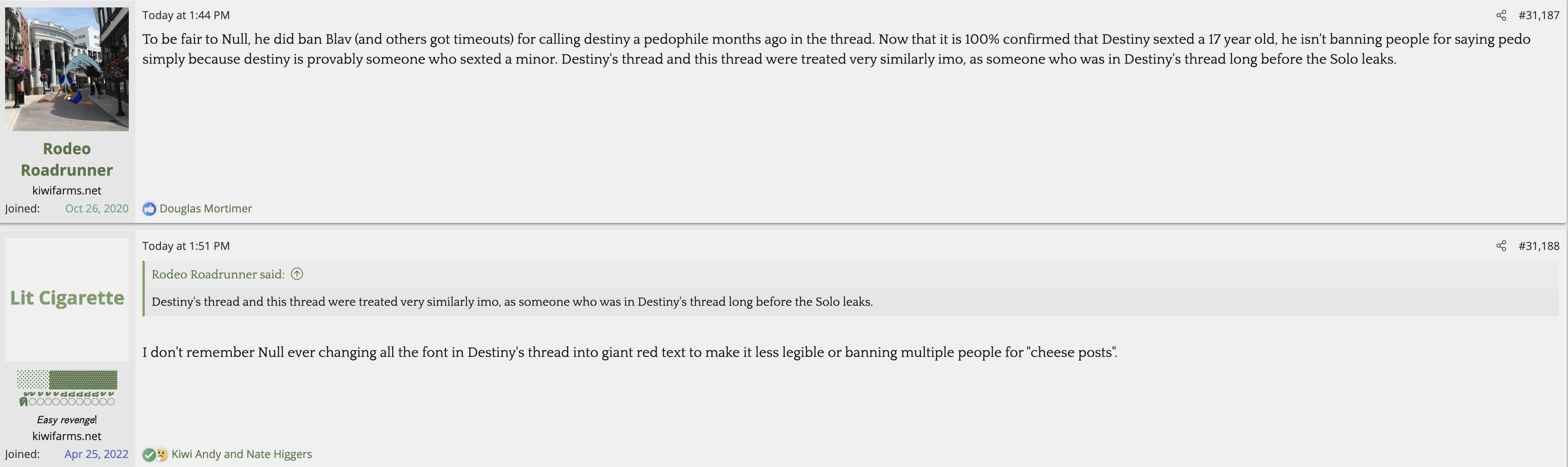
Task: Open post number #31,188 permalink
Action: (1538, 246)
